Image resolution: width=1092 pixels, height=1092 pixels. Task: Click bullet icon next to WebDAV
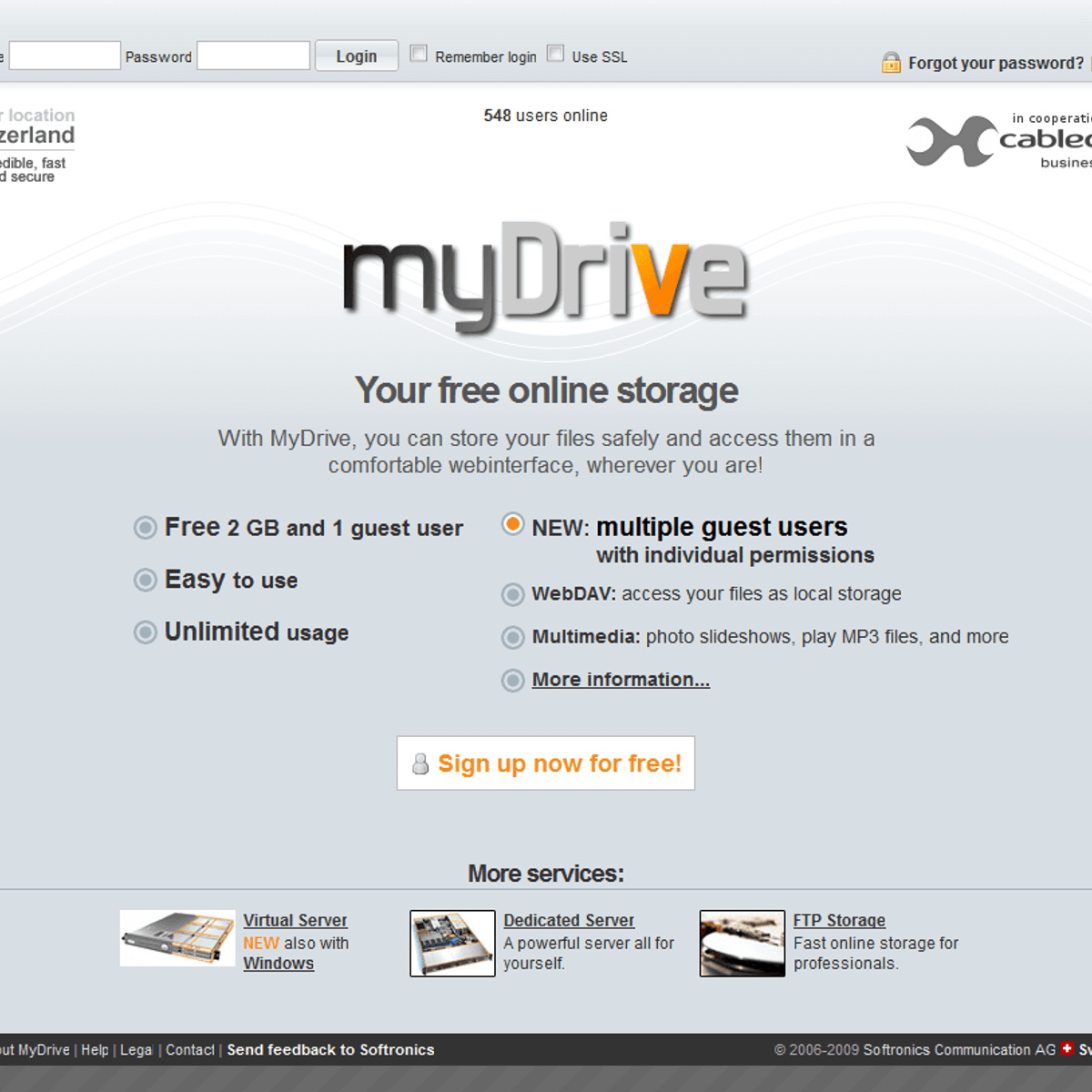coord(513,594)
